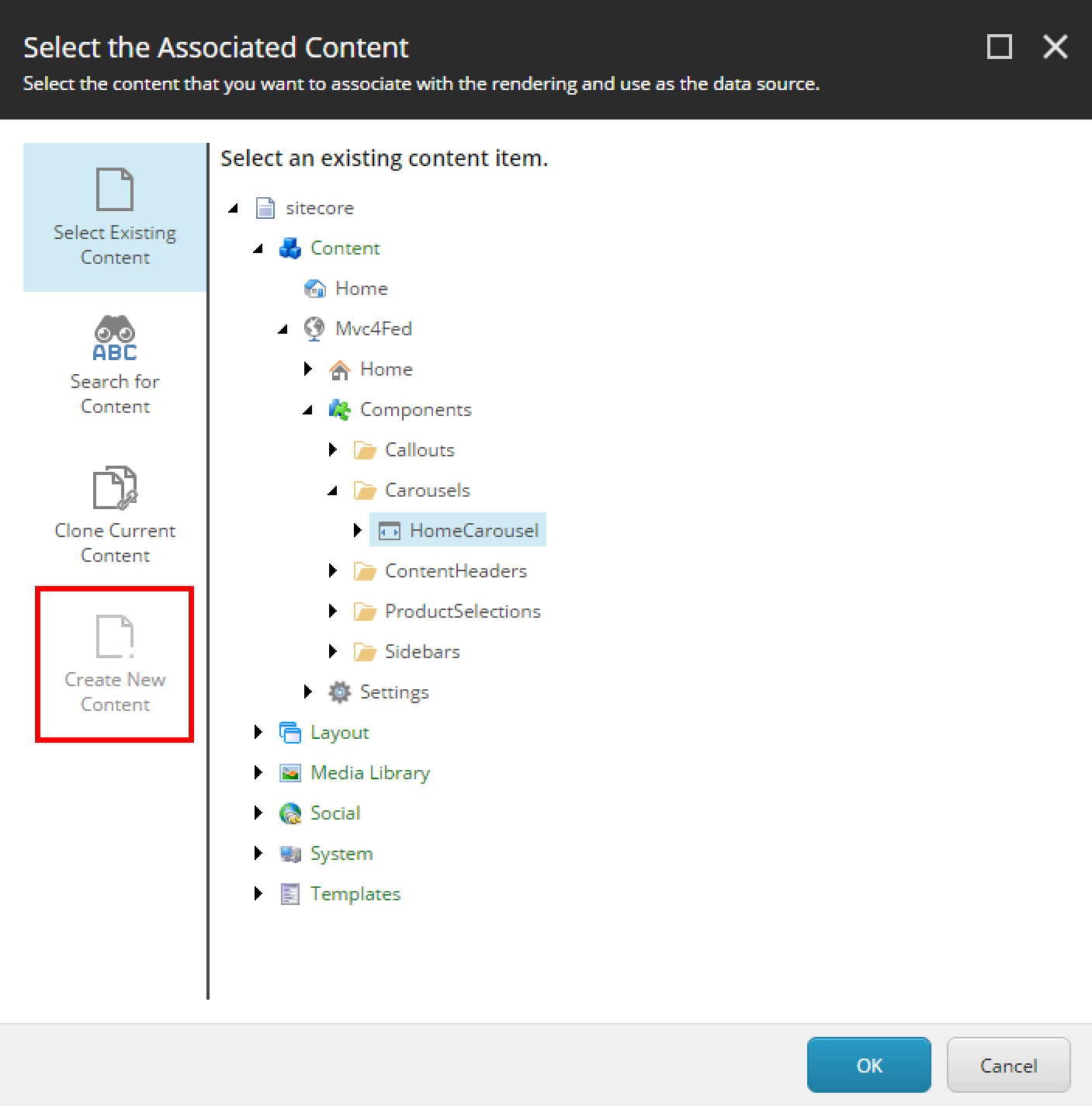Click the Clone Current Content icon
The height and width of the screenshot is (1106, 1092).
click(x=115, y=488)
